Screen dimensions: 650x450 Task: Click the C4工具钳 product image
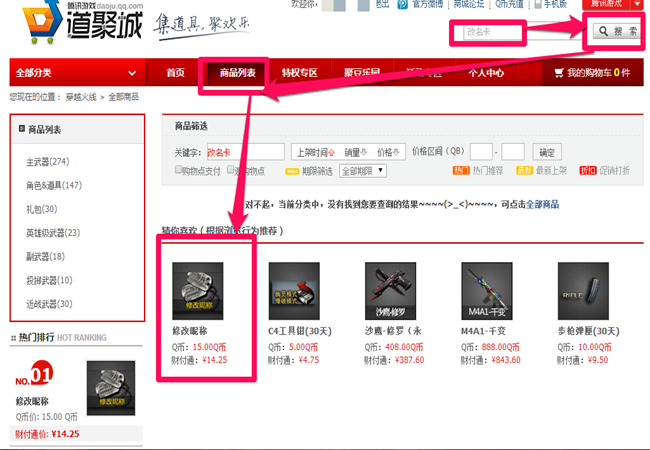click(294, 291)
